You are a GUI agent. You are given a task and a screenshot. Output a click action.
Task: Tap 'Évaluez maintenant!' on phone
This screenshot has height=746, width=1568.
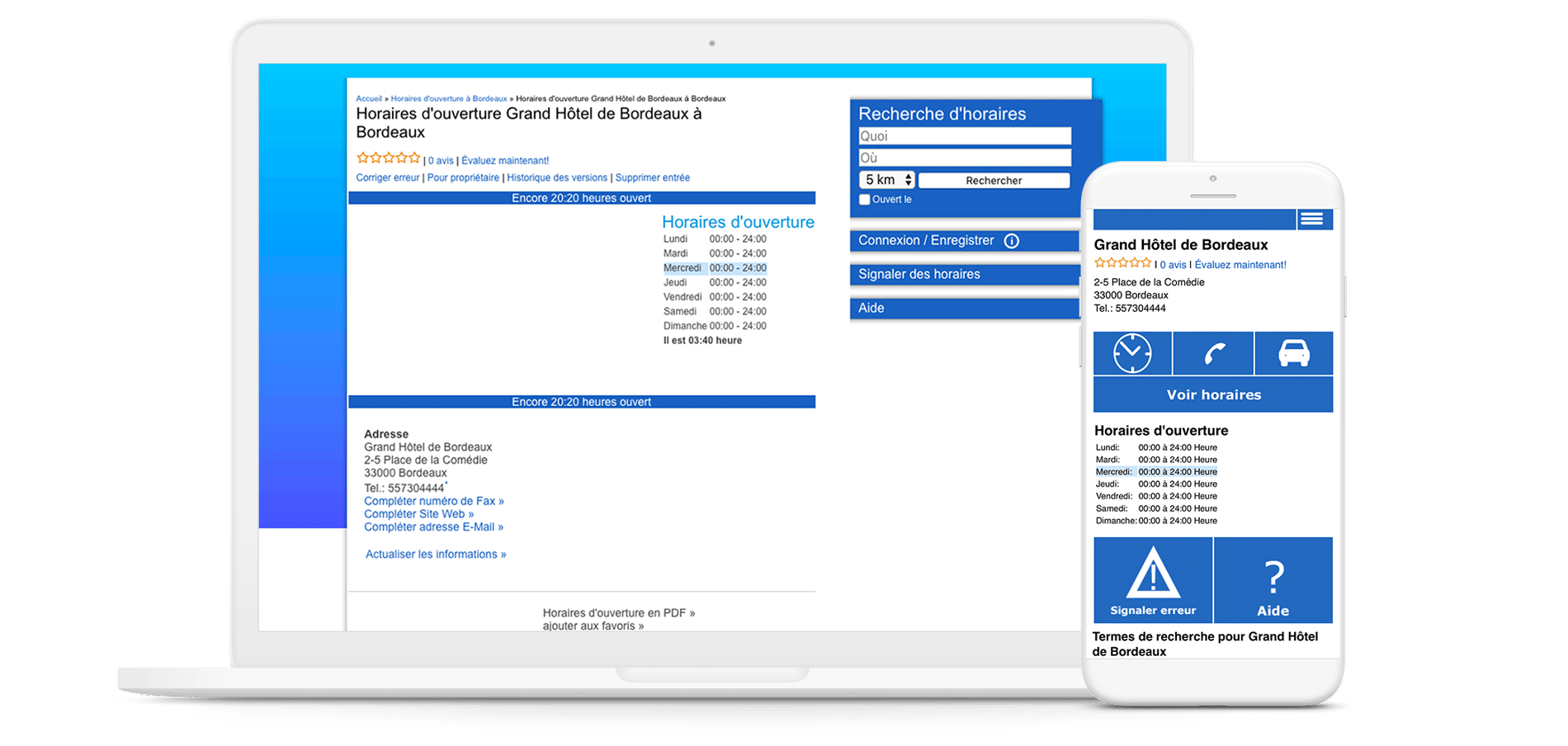pyautogui.click(x=1240, y=265)
